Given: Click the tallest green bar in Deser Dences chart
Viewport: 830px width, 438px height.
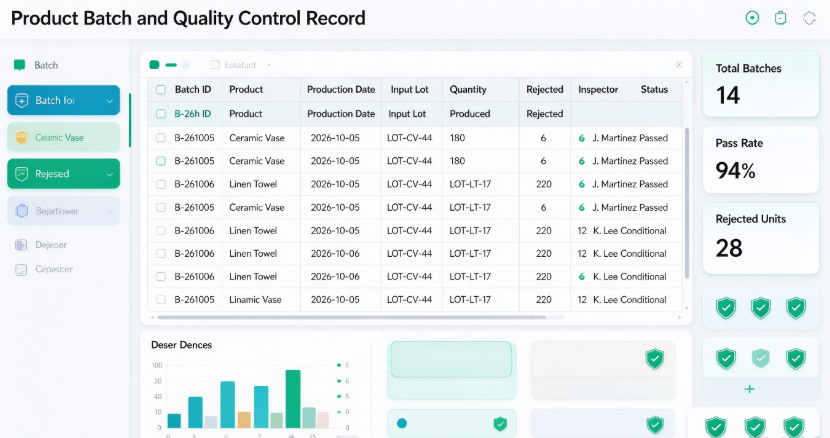Looking at the screenshot, I should (x=293, y=399).
